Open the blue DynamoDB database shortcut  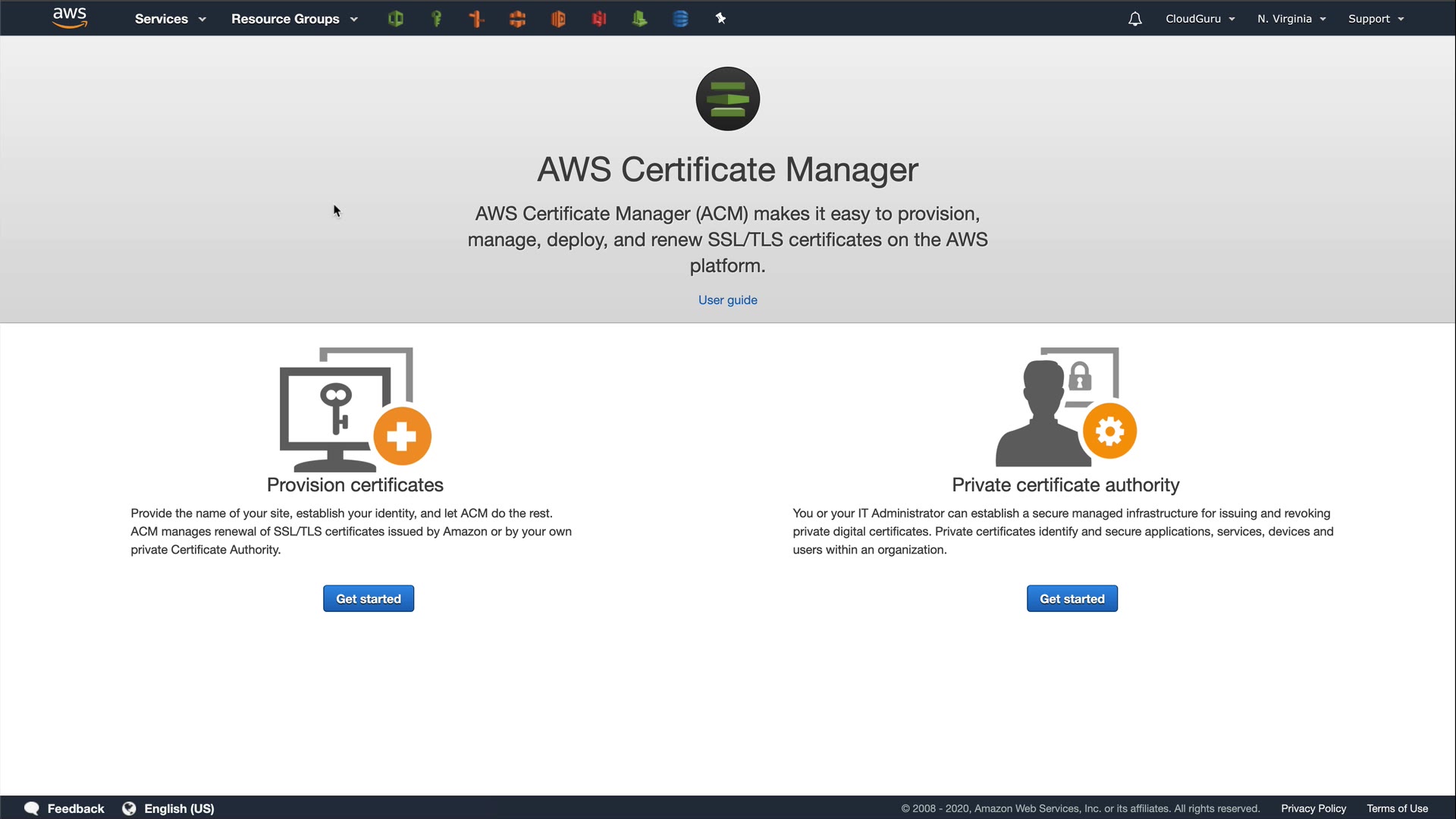(x=680, y=19)
